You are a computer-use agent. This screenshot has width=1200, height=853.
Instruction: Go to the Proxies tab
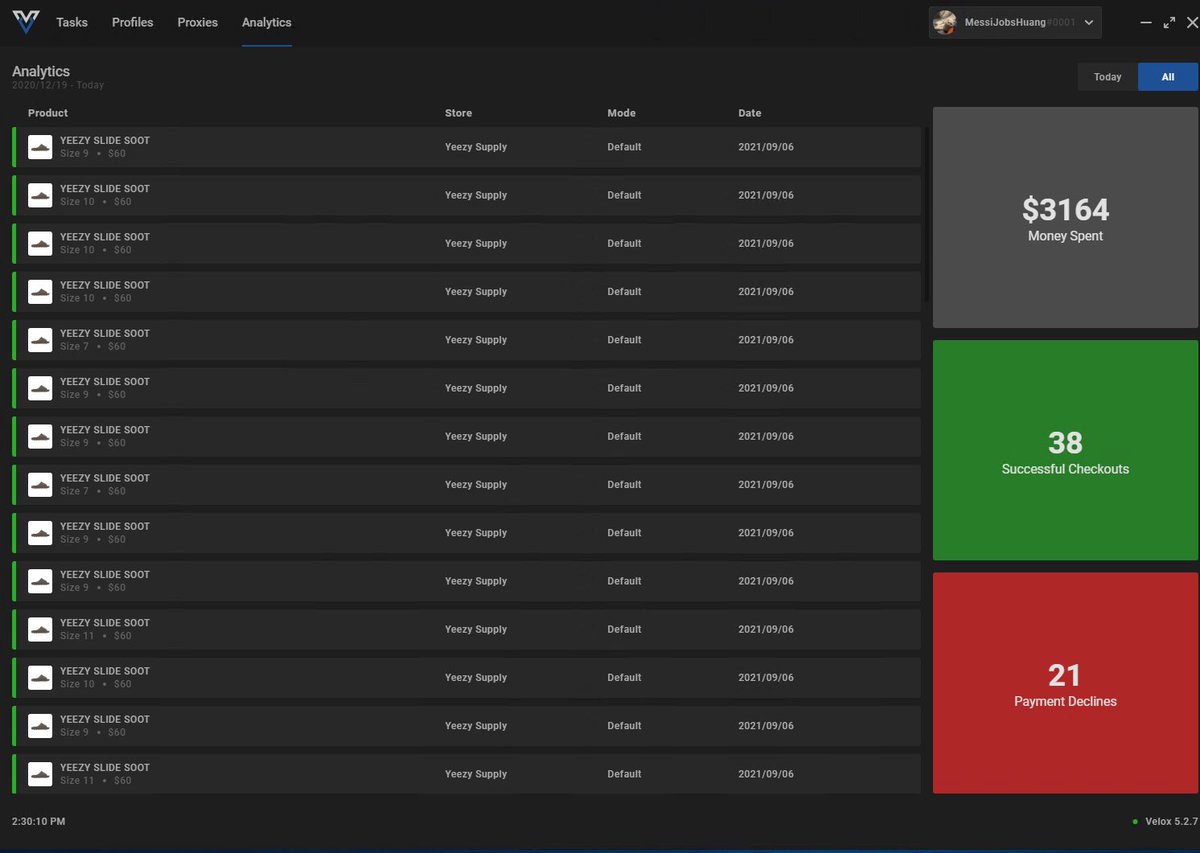tap(198, 22)
